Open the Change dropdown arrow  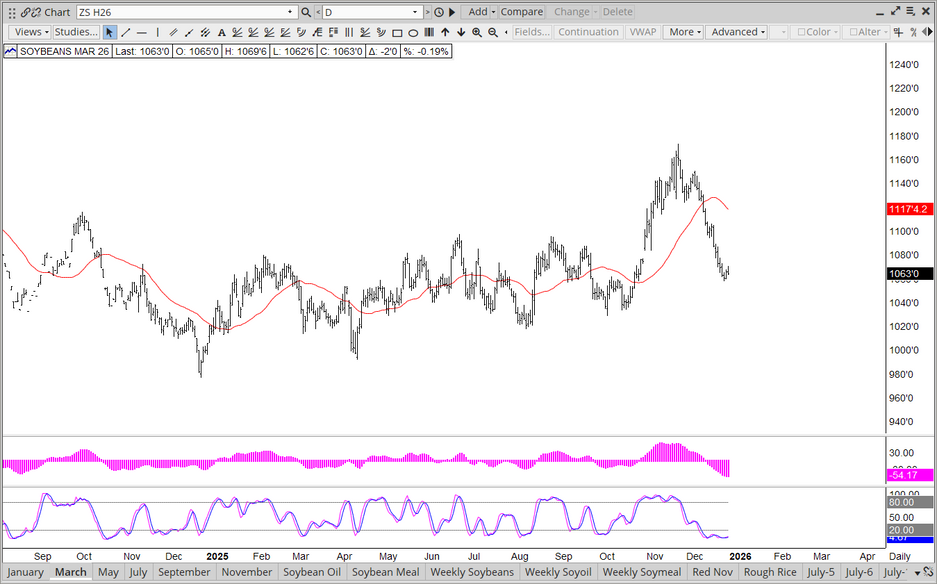coord(596,12)
